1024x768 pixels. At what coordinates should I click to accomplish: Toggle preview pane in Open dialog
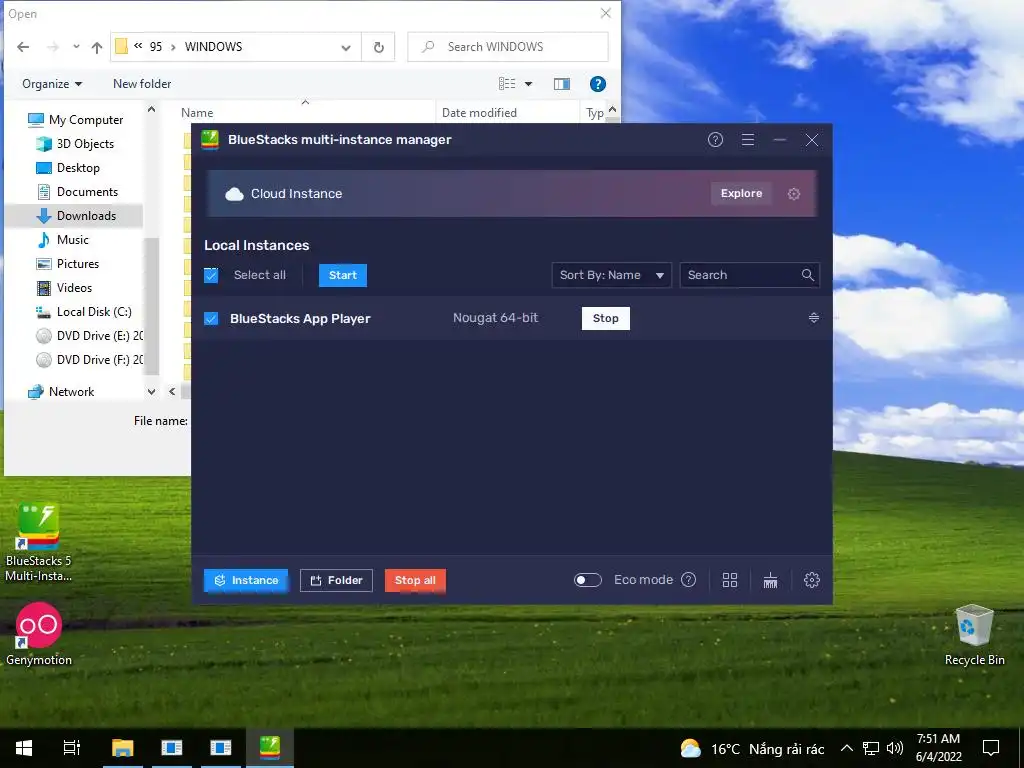tap(562, 84)
